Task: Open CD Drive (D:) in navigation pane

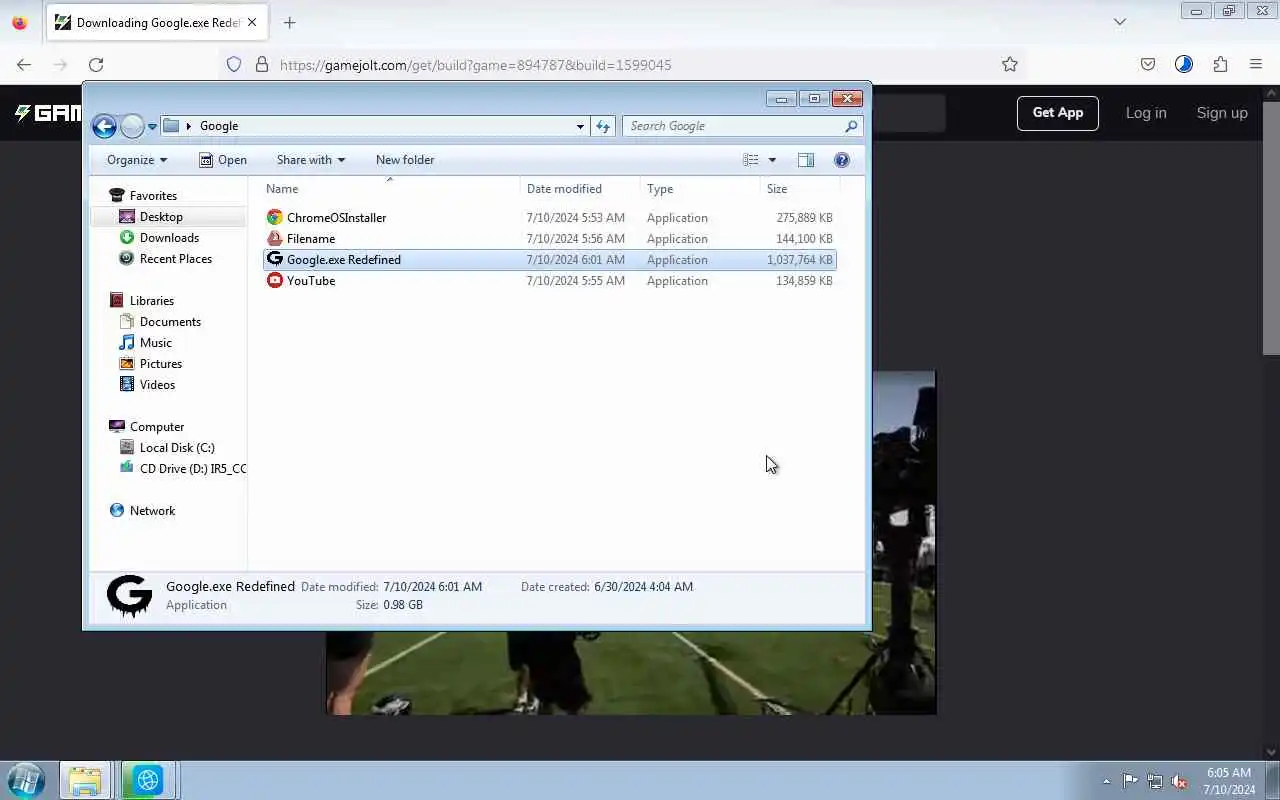Action: point(193,469)
